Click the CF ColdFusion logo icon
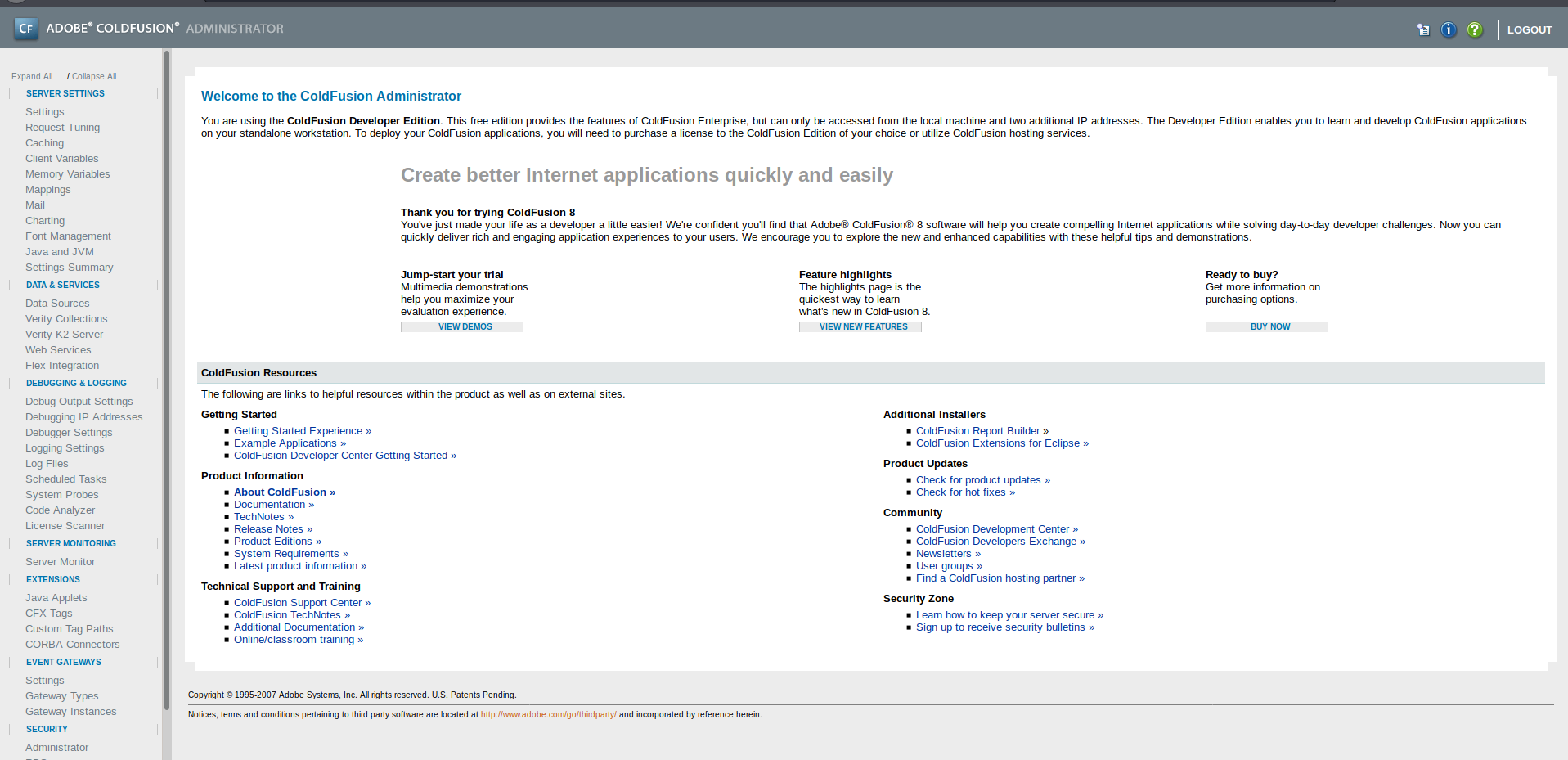Image resolution: width=1568 pixels, height=760 pixels. 26,29
